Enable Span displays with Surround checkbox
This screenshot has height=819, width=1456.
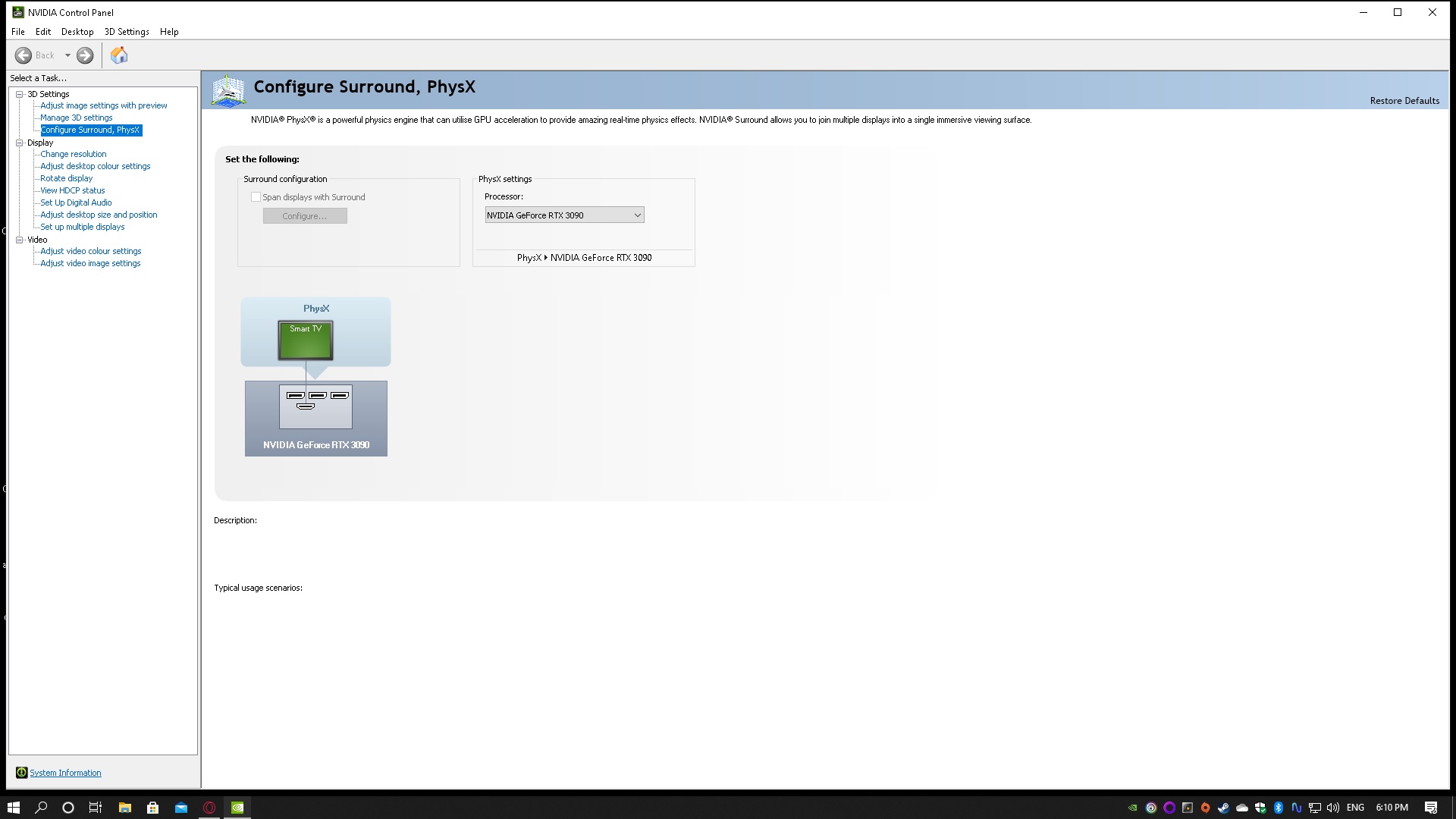point(256,197)
